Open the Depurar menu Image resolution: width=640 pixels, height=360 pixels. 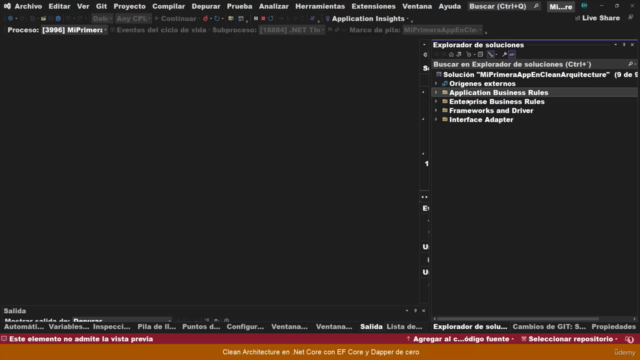tap(206, 6)
